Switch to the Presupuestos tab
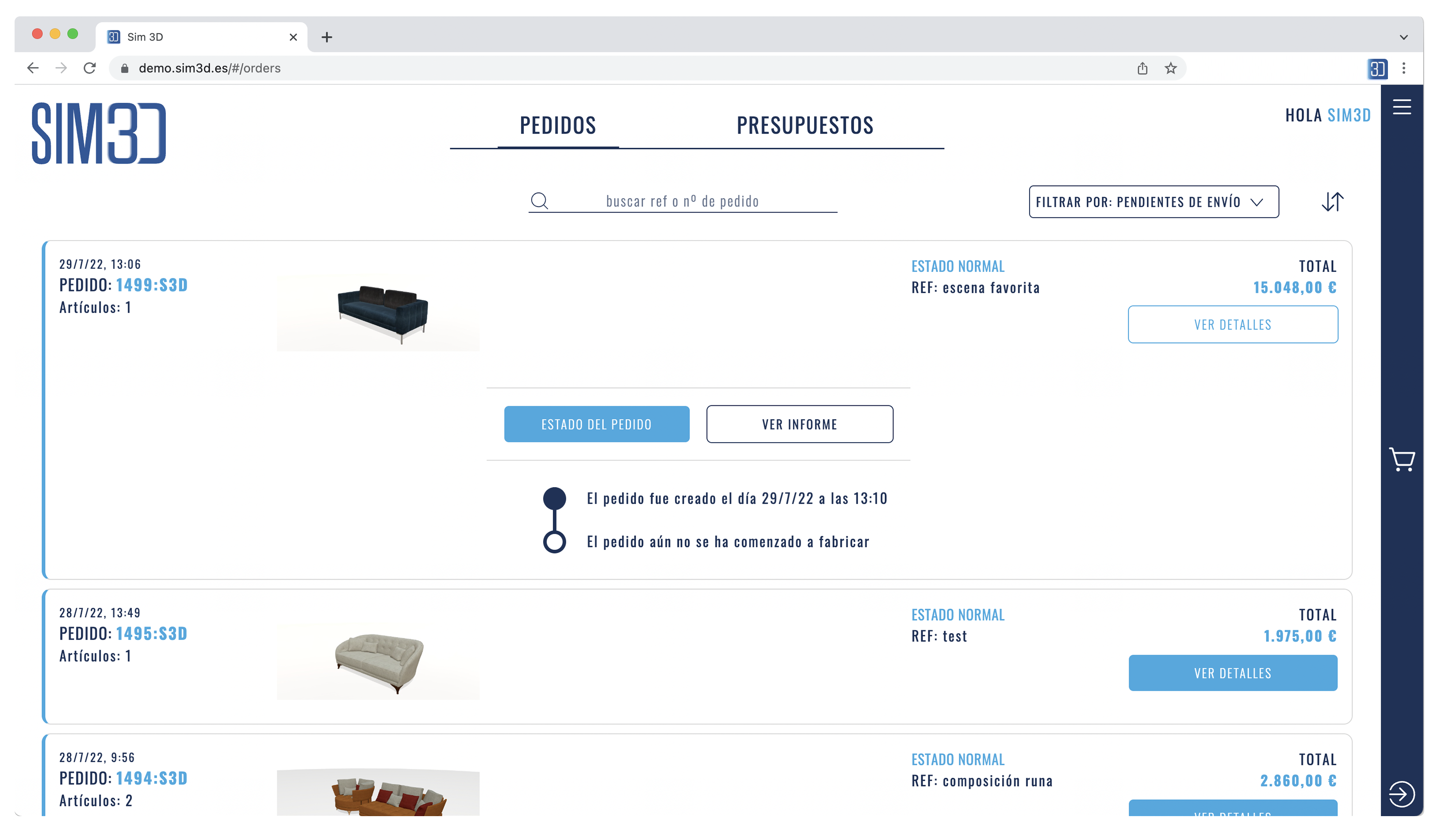Screen dimensions: 1441x840 805,125
